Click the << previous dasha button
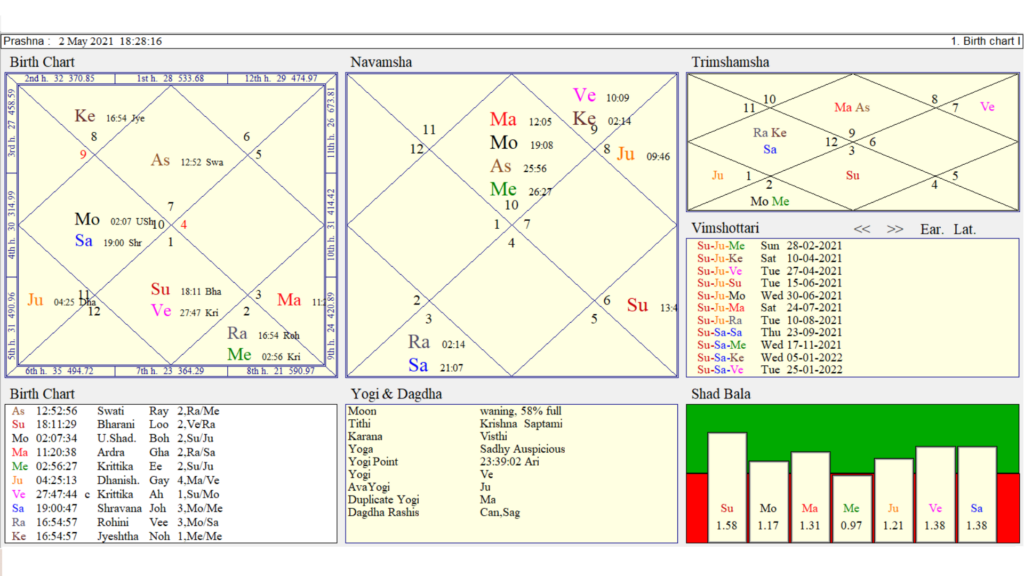Viewport: 1024px width, 576px height. (861, 229)
